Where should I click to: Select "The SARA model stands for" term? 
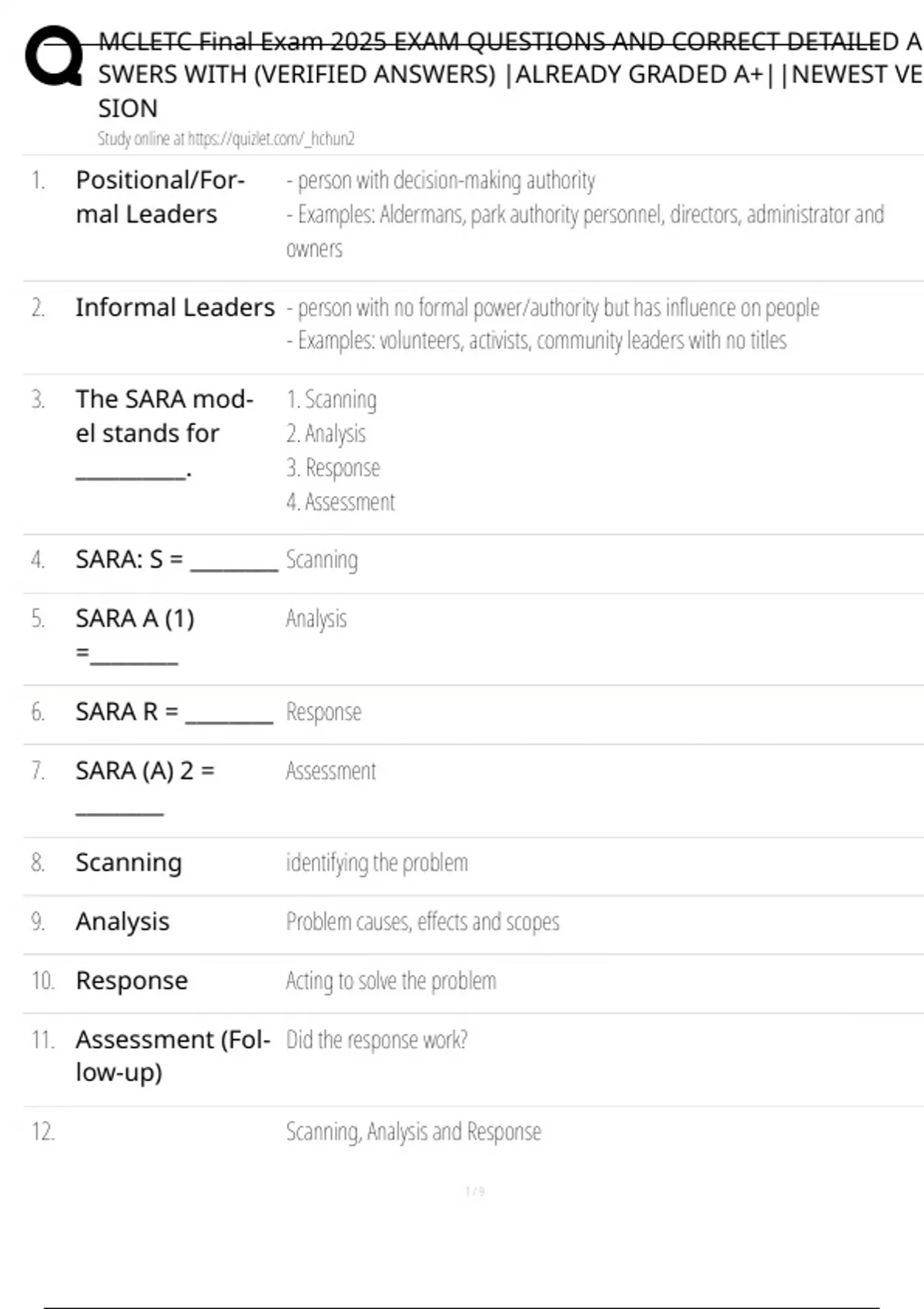(164, 417)
